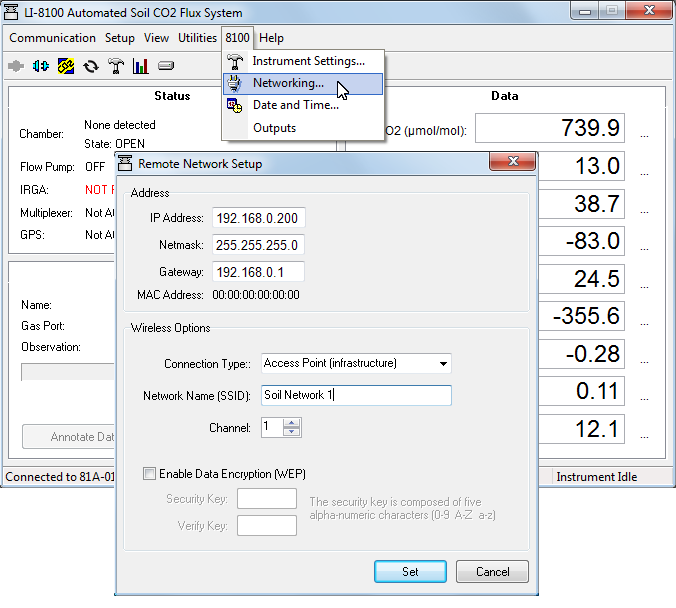Click the LI-8100 title bar application icon
Screen dimensions: 676x608
point(11,12)
